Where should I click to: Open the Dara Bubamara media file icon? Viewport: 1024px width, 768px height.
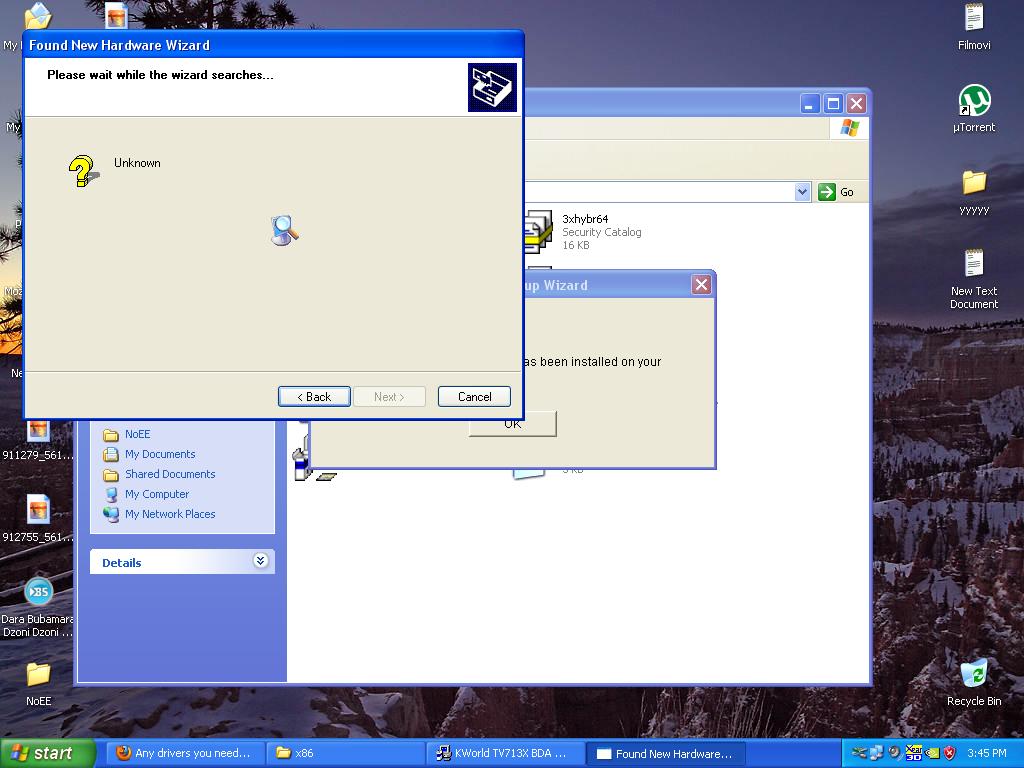pyautogui.click(x=38, y=591)
